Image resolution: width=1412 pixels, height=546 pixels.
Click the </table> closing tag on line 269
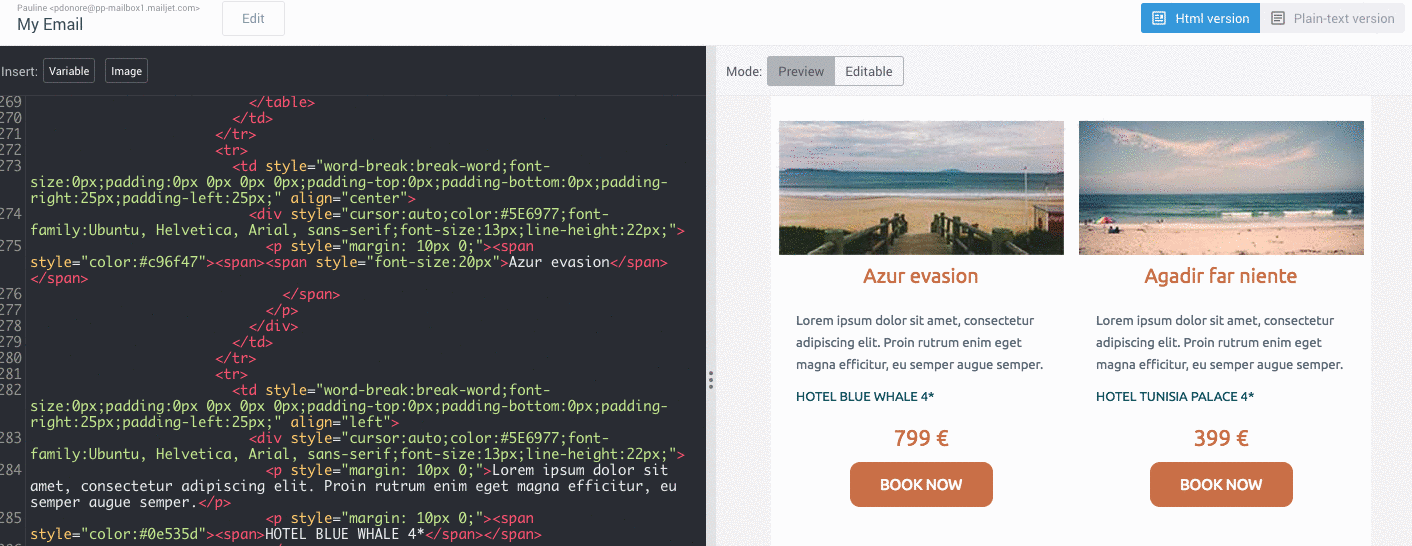[282, 102]
